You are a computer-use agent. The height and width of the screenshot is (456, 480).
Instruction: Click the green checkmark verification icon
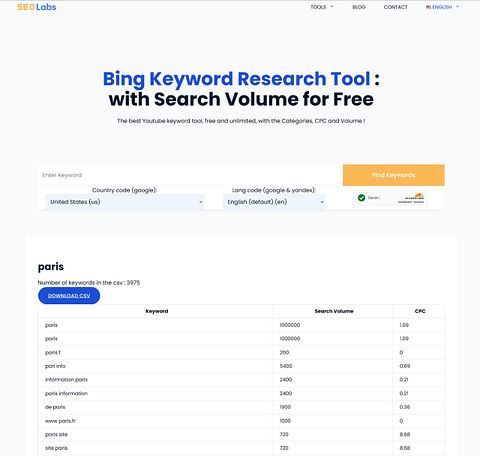tap(361, 198)
